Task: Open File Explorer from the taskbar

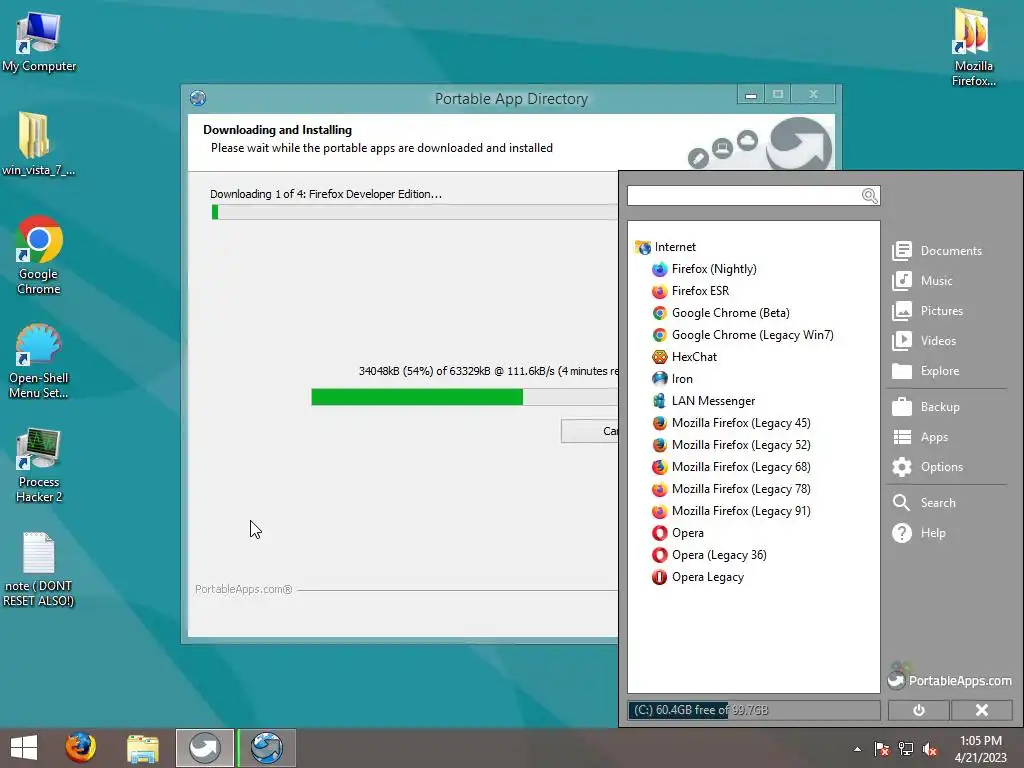Action: (x=143, y=748)
